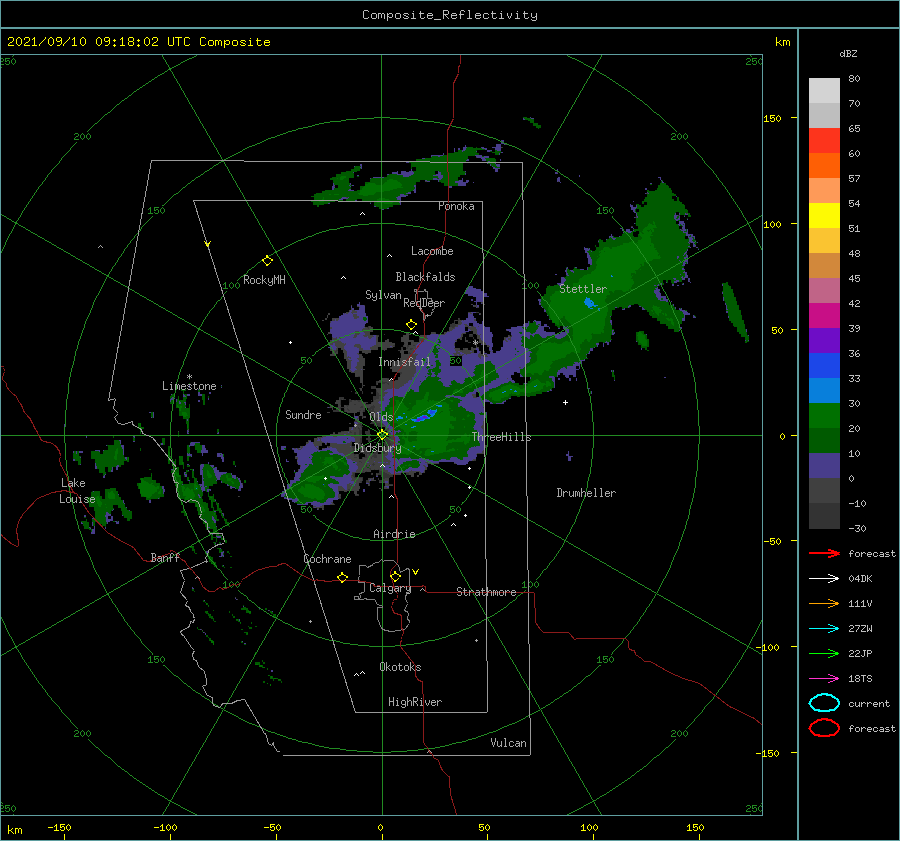
Task: Click the Didsbury city label
Action: 377,448
